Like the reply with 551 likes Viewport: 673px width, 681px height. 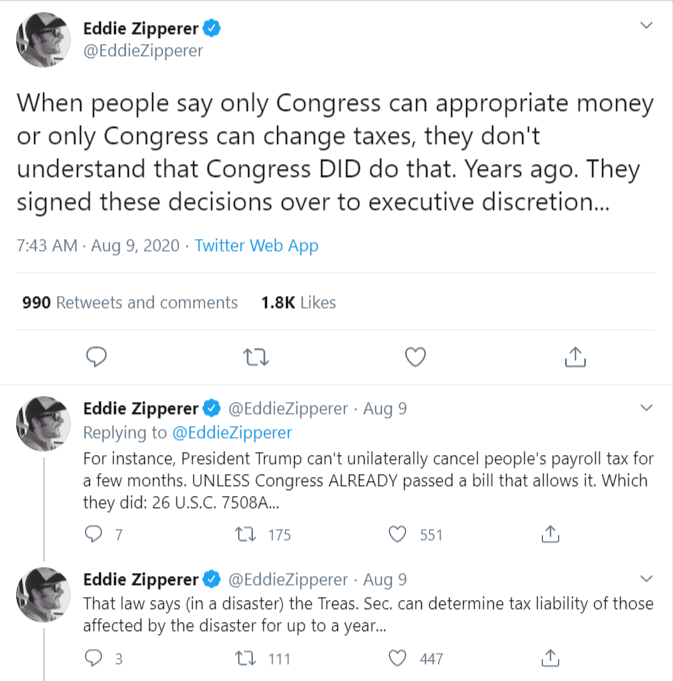397,534
